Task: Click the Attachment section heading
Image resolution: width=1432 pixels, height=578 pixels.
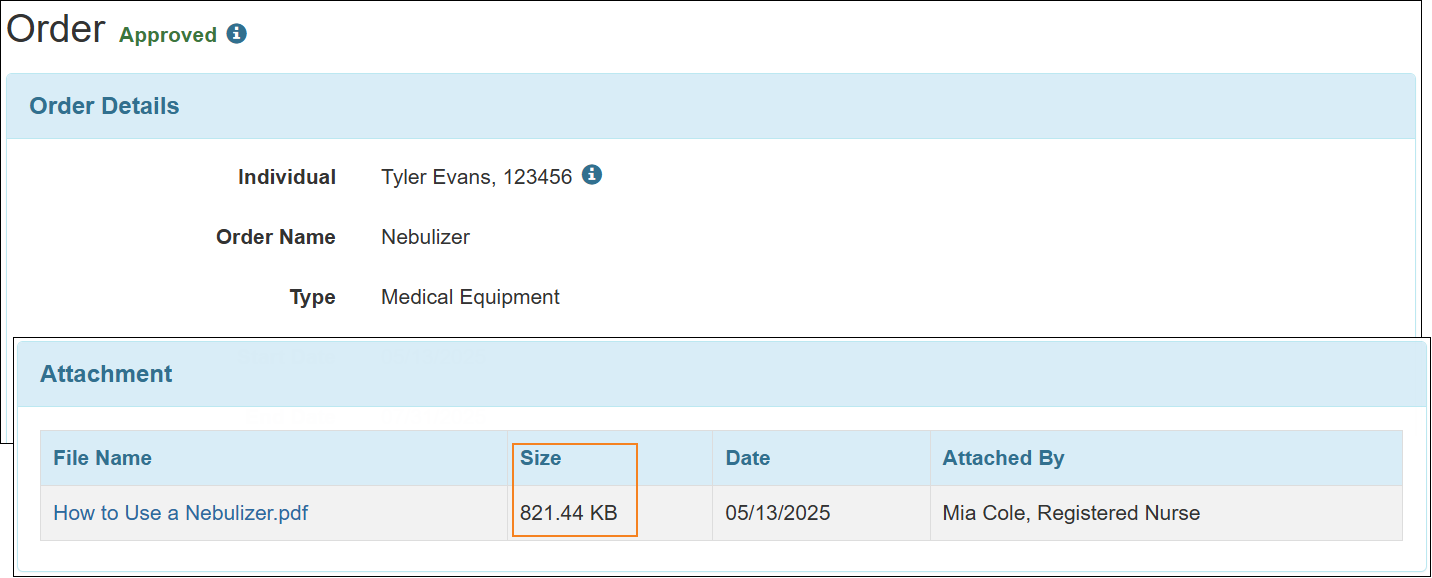Action: pyautogui.click(x=106, y=374)
